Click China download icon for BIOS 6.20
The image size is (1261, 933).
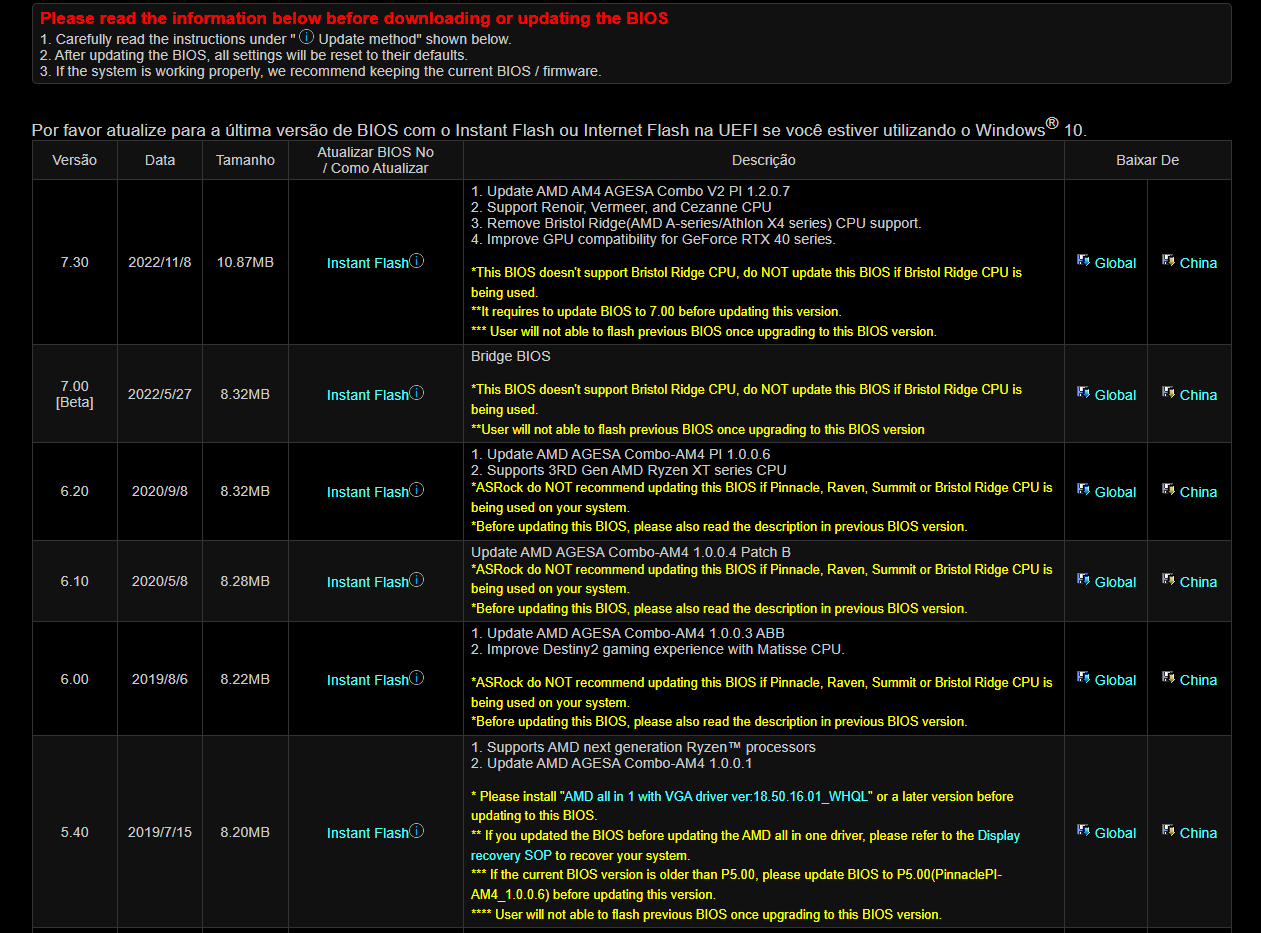1168,490
